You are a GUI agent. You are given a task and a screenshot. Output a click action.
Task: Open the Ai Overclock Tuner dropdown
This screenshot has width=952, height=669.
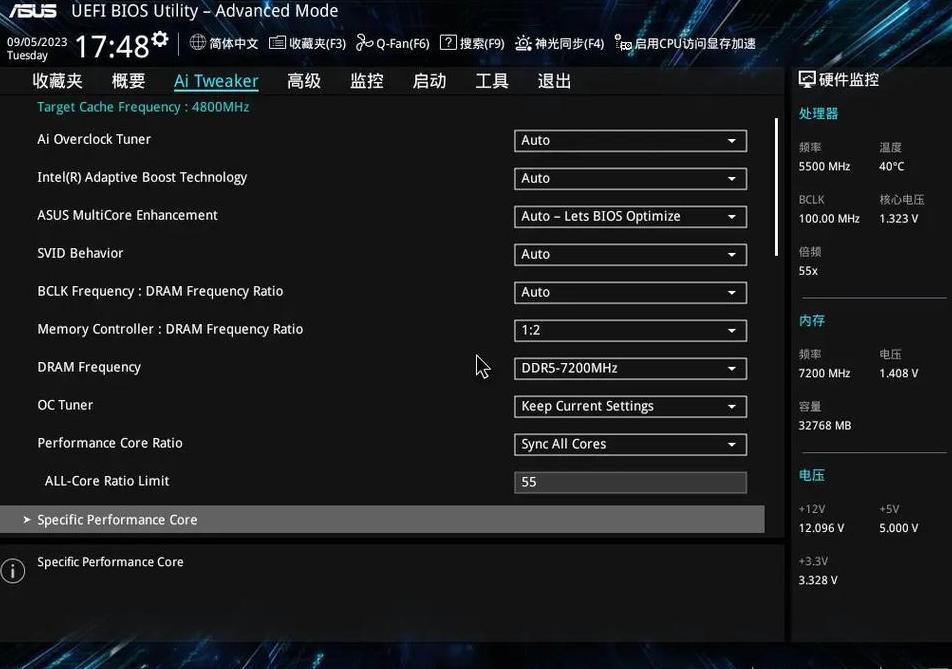tap(630, 140)
